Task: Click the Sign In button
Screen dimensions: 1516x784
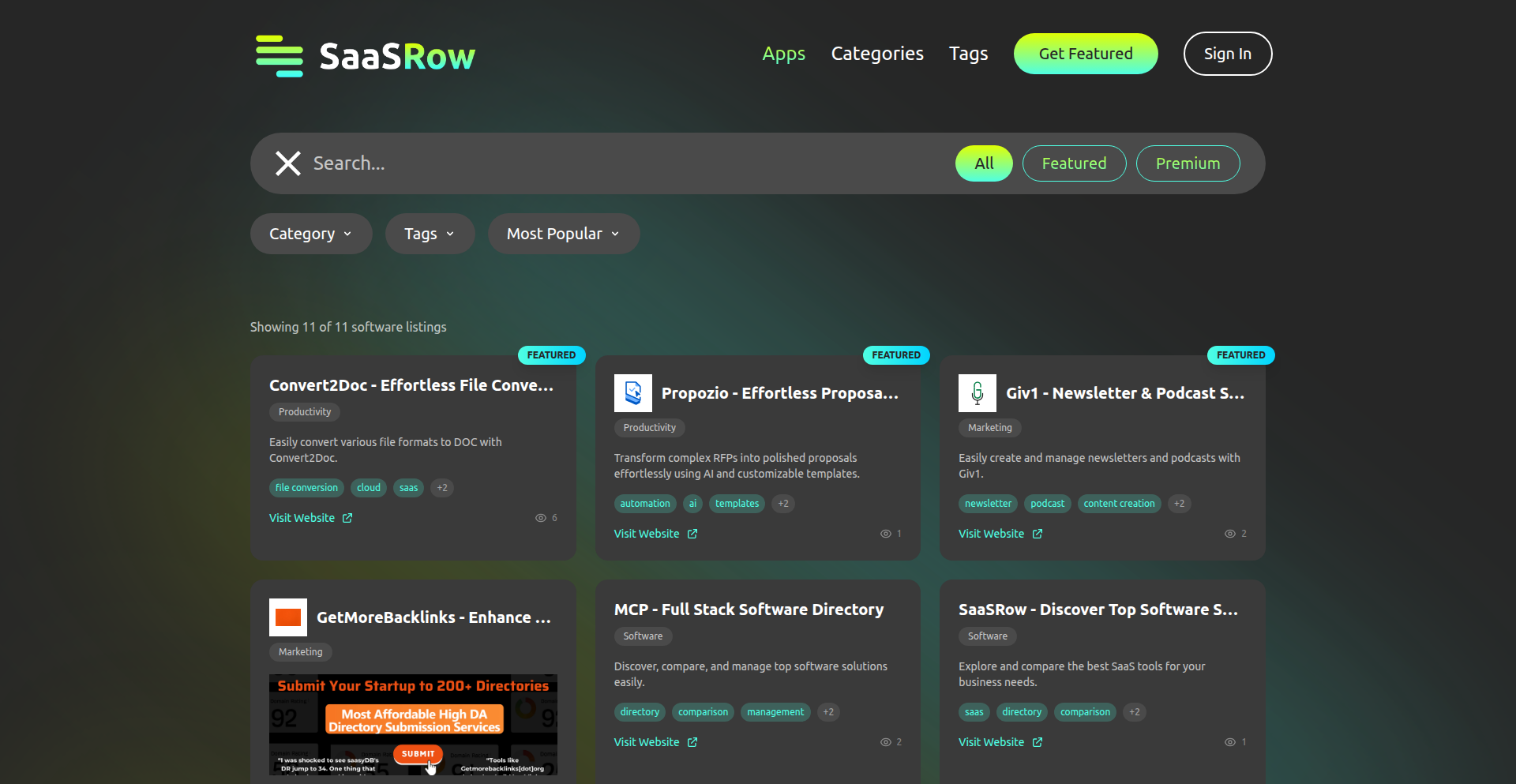Action: 1227,54
